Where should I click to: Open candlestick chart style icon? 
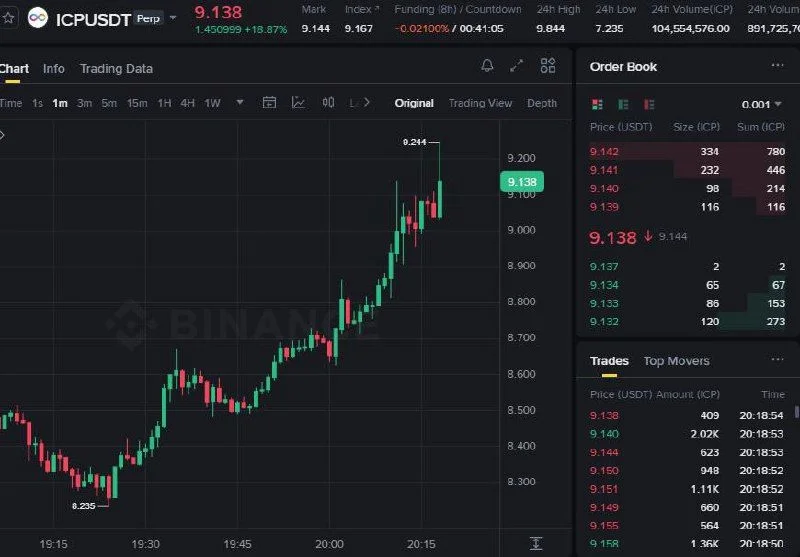pyautogui.click(x=328, y=103)
